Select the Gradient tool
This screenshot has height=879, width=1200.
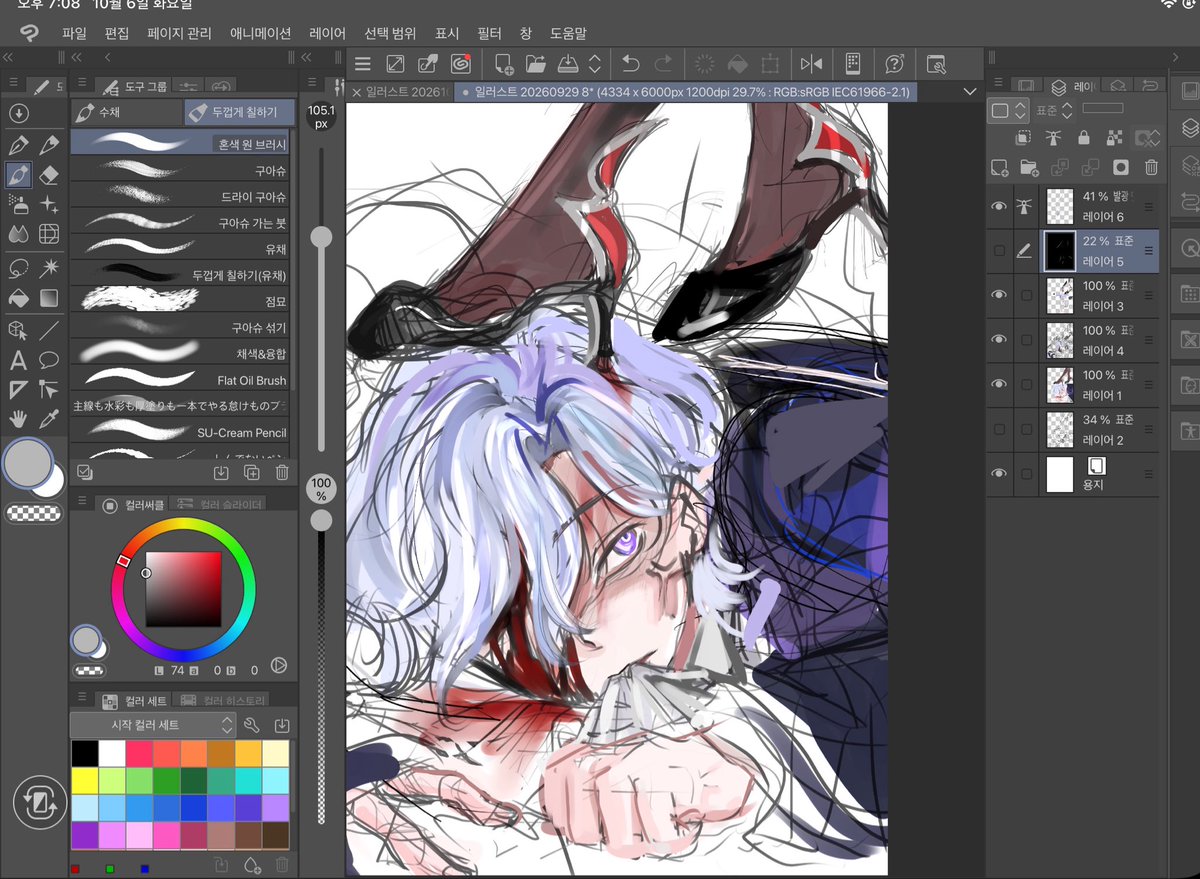pos(48,299)
